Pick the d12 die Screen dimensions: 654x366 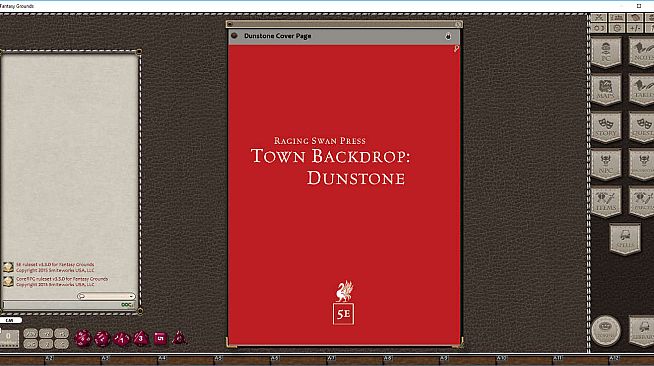(102, 338)
